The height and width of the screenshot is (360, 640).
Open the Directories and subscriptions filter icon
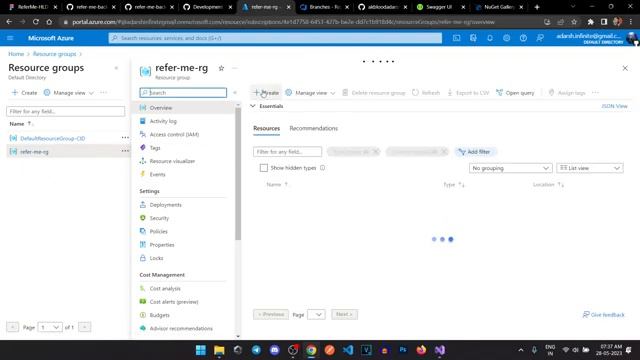coord(473,38)
